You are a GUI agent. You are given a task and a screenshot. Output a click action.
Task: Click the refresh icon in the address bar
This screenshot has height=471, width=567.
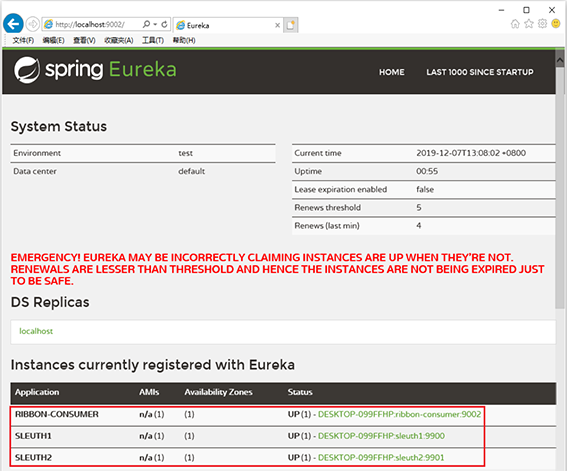click(164, 24)
